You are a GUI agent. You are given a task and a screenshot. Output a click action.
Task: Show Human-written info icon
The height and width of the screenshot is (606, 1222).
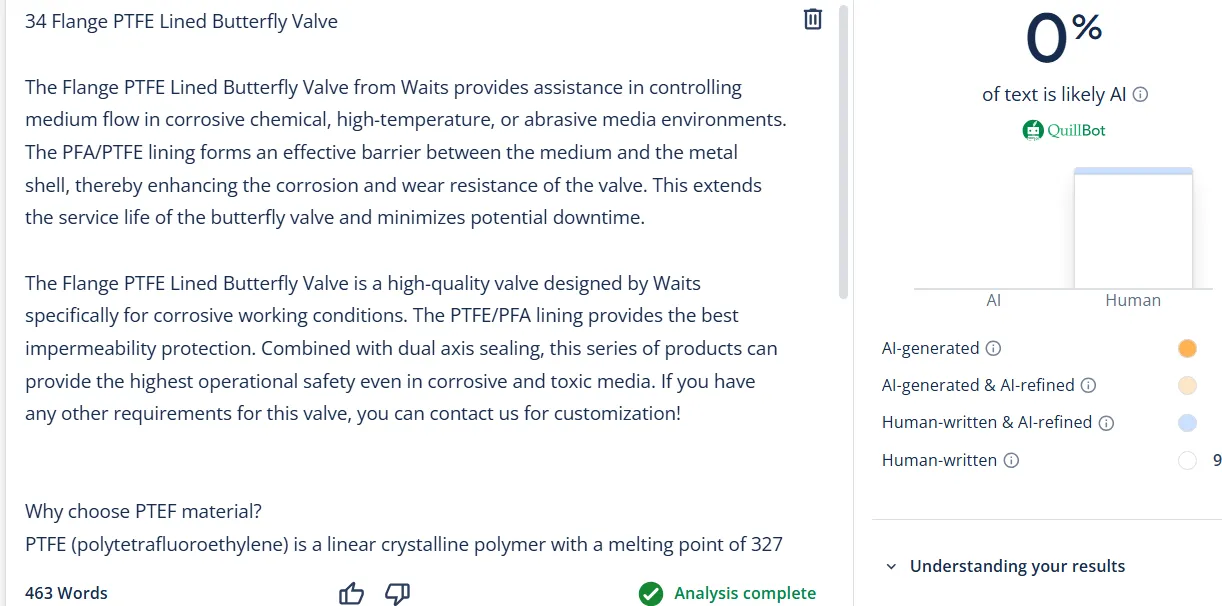point(1011,461)
